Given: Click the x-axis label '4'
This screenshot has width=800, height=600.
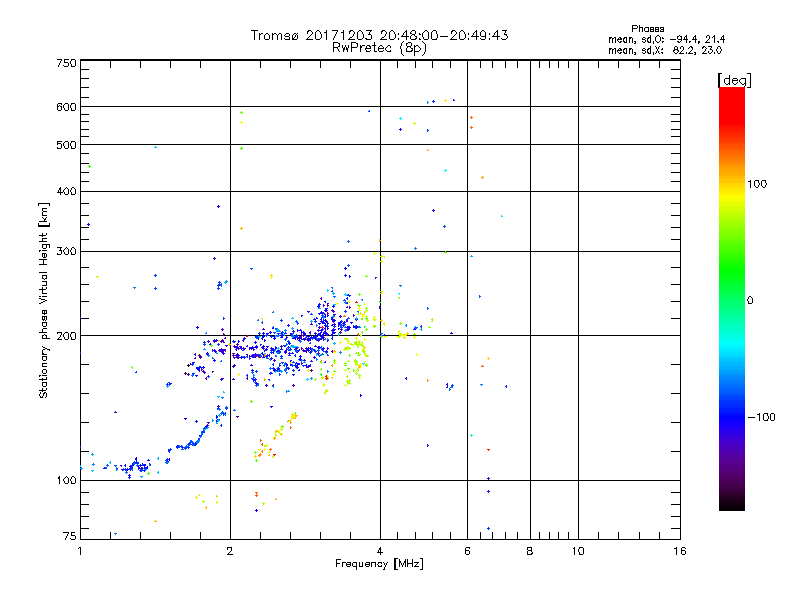Looking at the screenshot, I should coord(380,551).
